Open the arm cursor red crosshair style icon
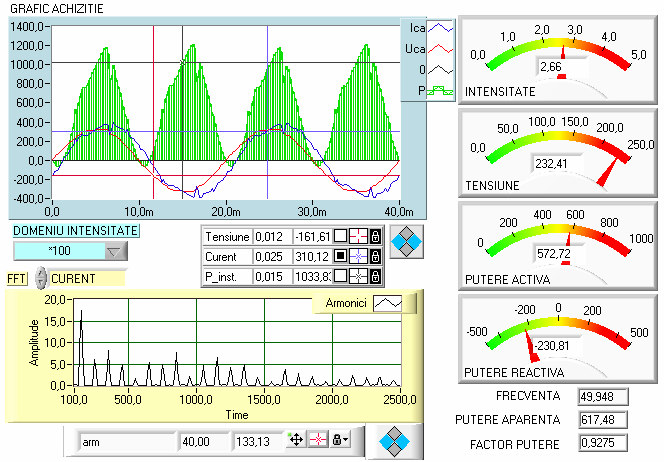The width and height of the screenshot is (664, 462). coord(318,440)
